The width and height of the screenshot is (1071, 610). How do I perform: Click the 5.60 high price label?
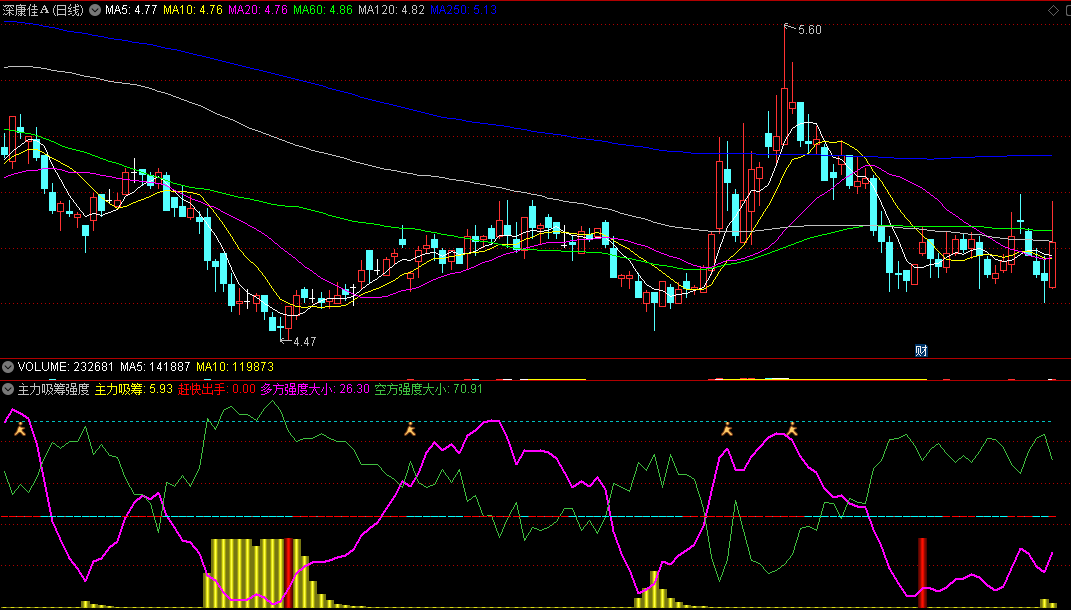(x=809, y=30)
